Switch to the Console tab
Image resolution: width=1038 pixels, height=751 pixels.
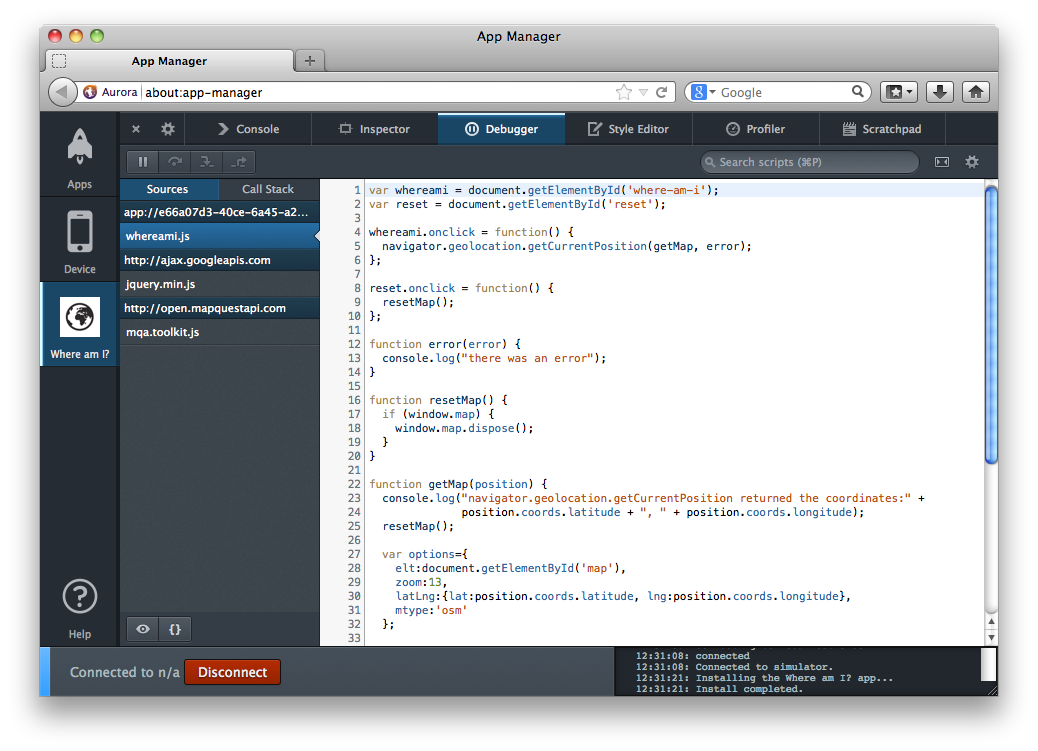coord(248,129)
